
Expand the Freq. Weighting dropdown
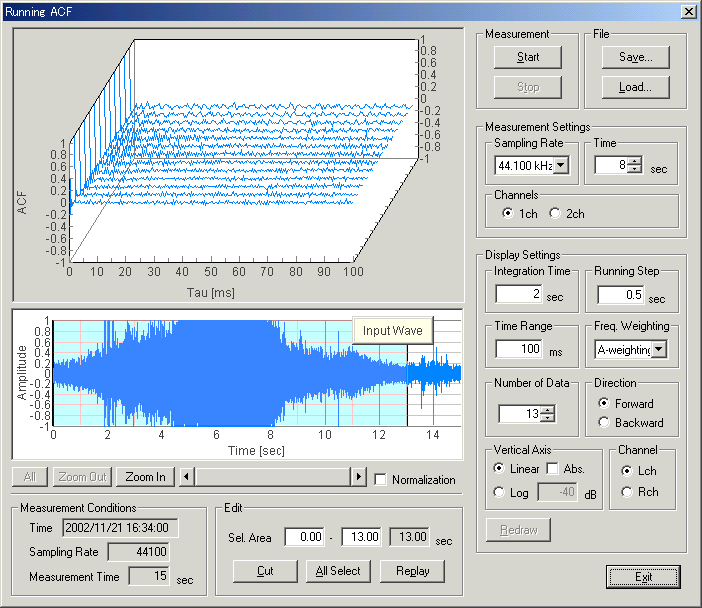pyautogui.click(x=659, y=349)
